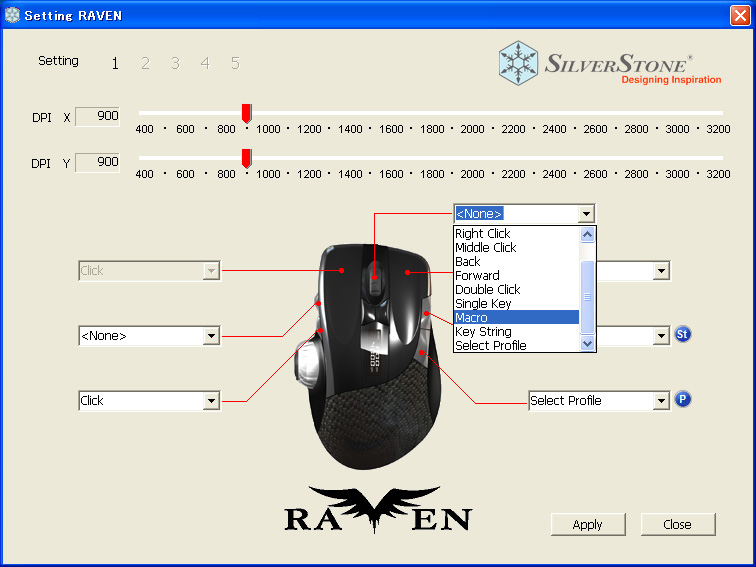Open the Select Profile dropdown

[x=661, y=401]
